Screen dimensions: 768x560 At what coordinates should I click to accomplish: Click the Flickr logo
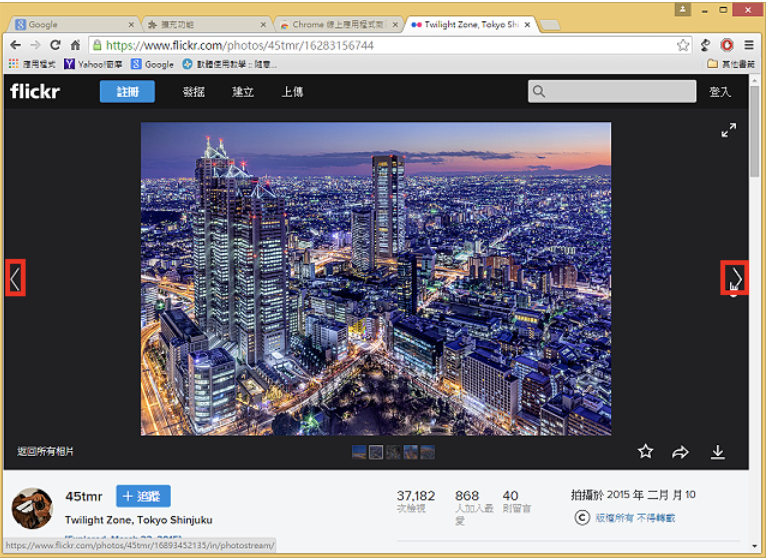point(35,91)
